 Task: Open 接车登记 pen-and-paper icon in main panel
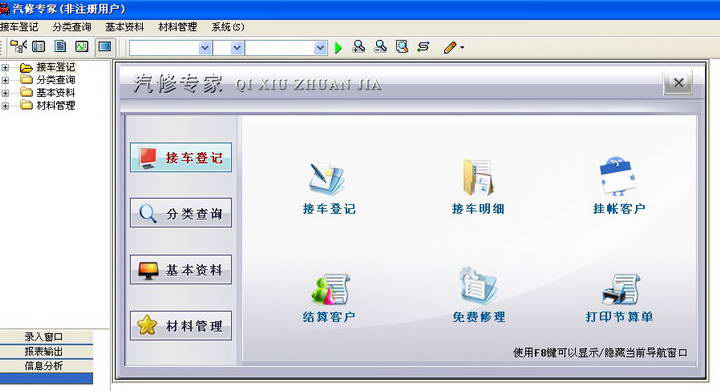(x=327, y=179)
